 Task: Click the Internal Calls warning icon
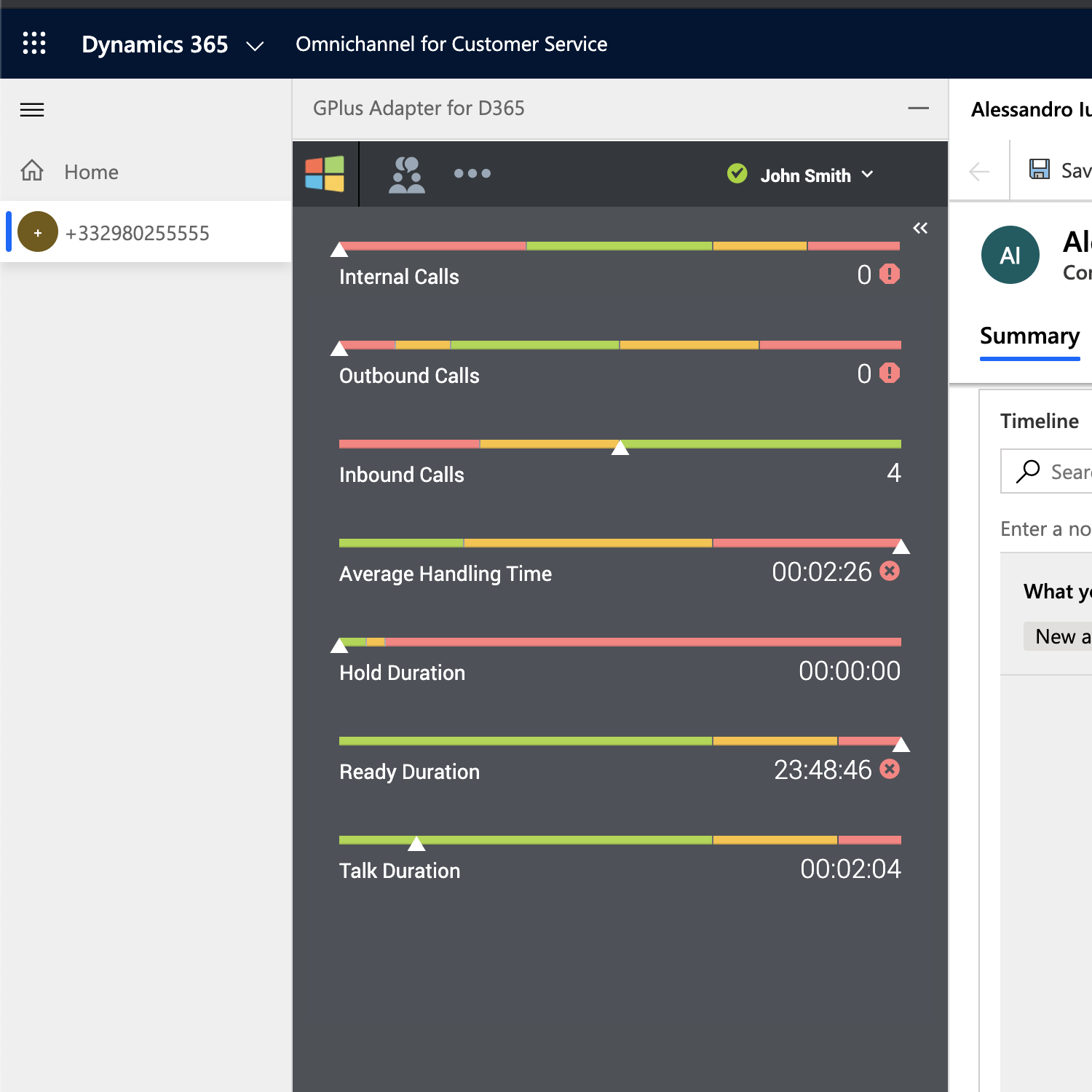890,274
